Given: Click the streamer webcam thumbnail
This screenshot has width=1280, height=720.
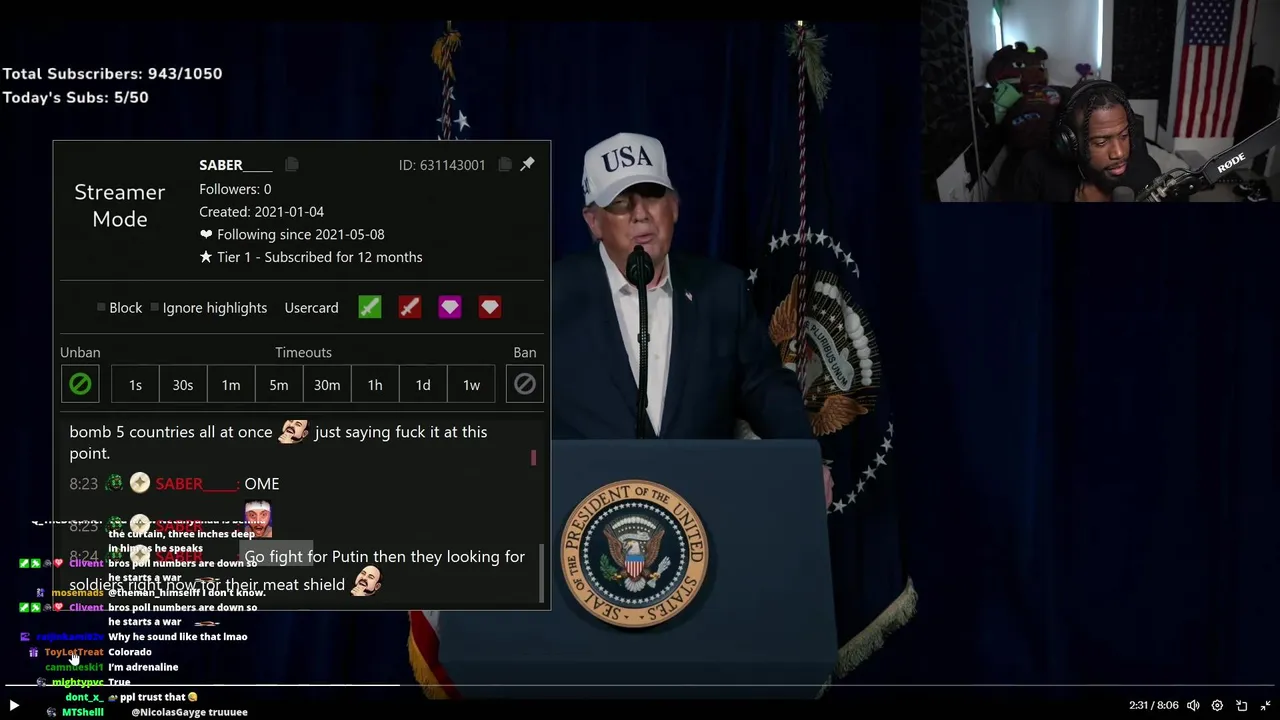Looking at the screenshot, I should coord(1100,100).
